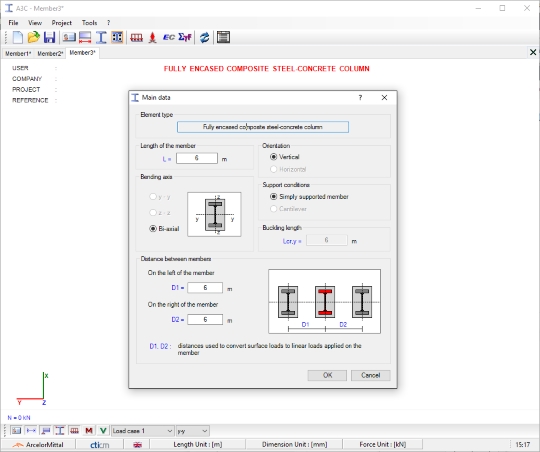Click the highlighted encased section toolbar icon
The width and height of the screenshot is (540, 452).
coord(117,37)
